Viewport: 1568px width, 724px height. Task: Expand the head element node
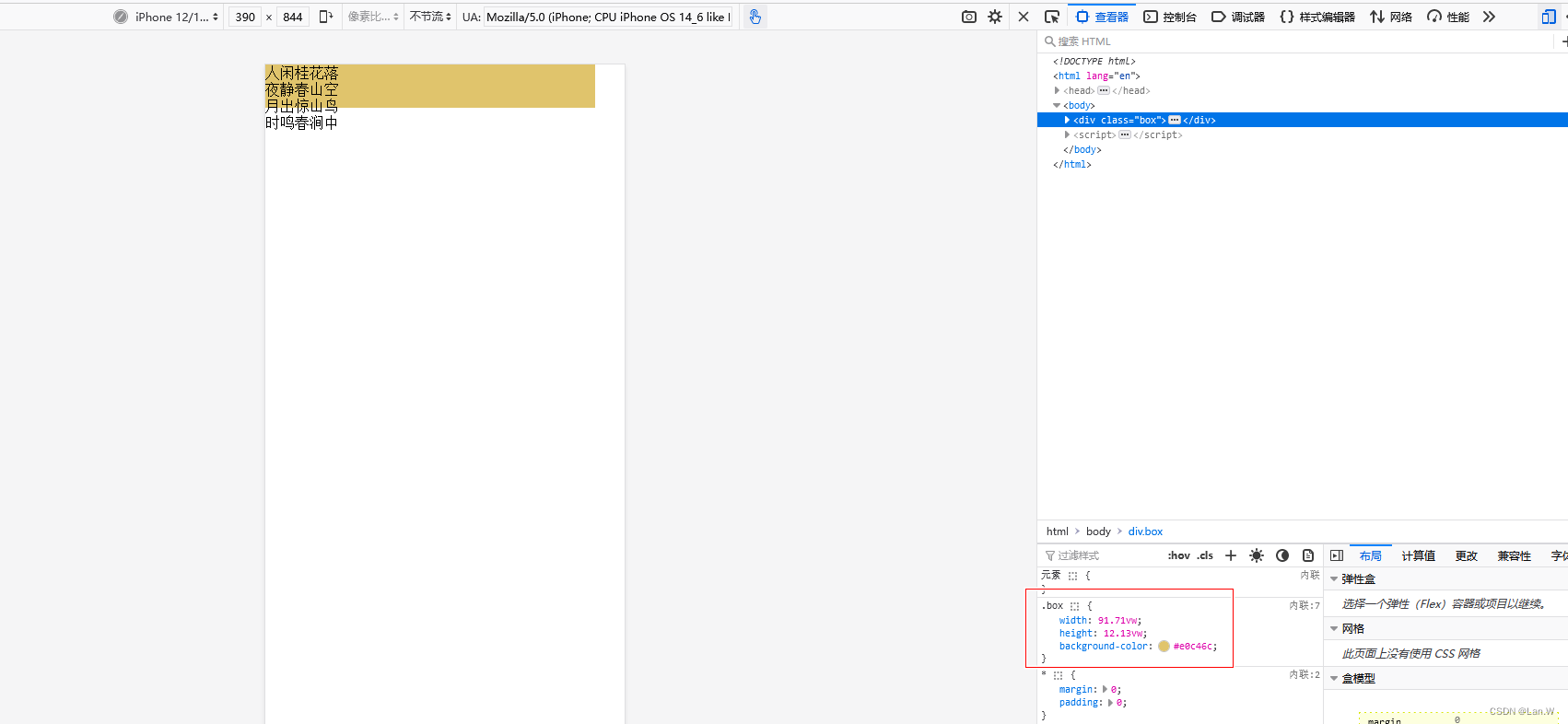pos(1057,90)
